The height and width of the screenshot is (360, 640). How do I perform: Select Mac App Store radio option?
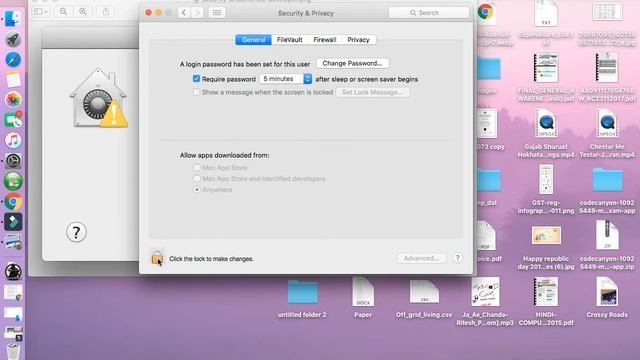pyautogui.click(x=197, y=167)
